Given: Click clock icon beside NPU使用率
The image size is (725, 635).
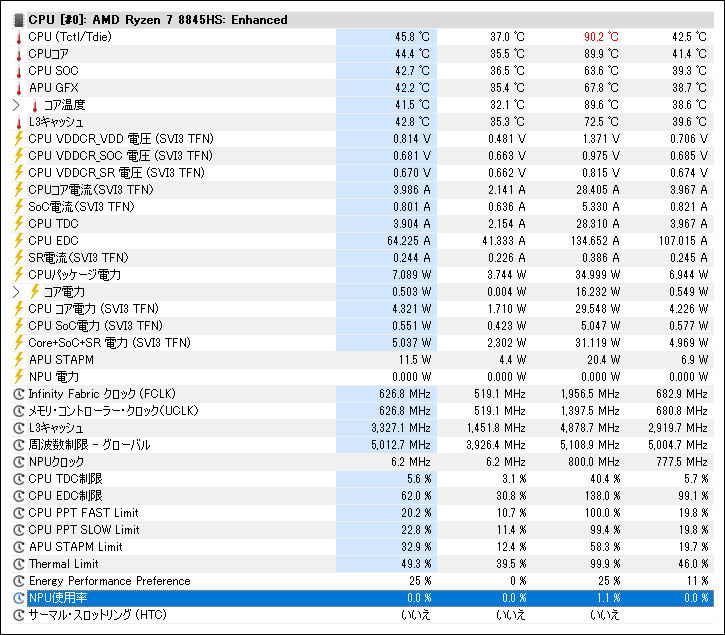Looking at the screenshot, I should coord(19,598).
